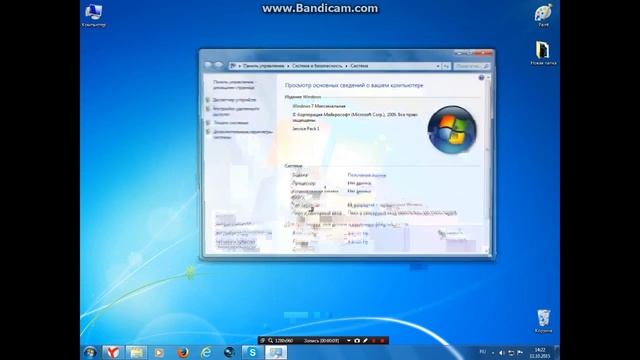Click the Bandicam screenshot camera icon
The width and height of the screenshot is (640, 360).
(357, 340)
